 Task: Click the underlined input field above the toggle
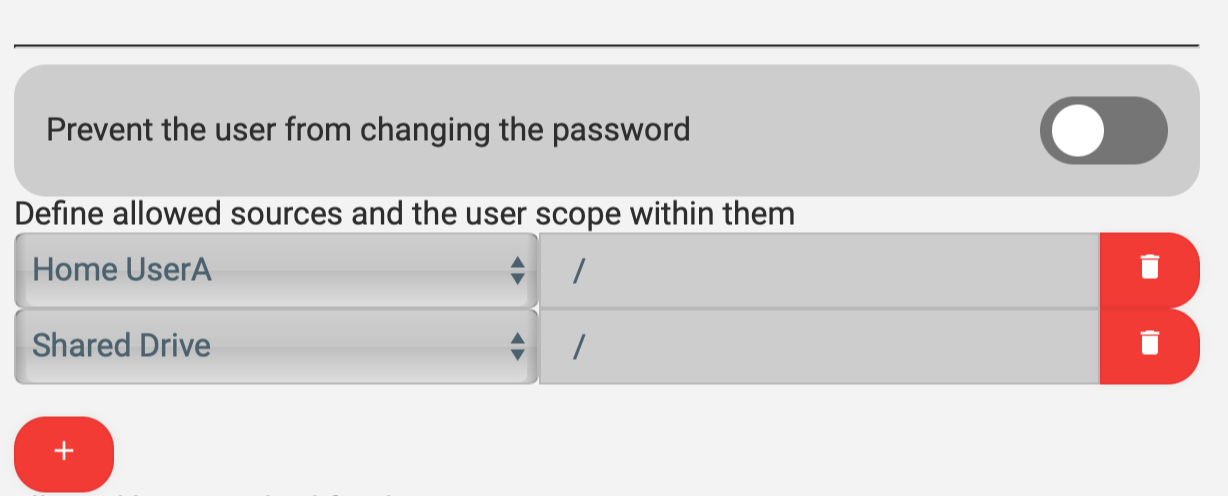(x=606, y=28)
